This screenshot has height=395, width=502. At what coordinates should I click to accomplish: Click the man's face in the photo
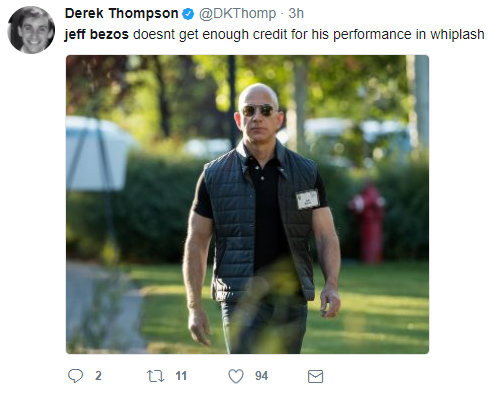point(259,114)
